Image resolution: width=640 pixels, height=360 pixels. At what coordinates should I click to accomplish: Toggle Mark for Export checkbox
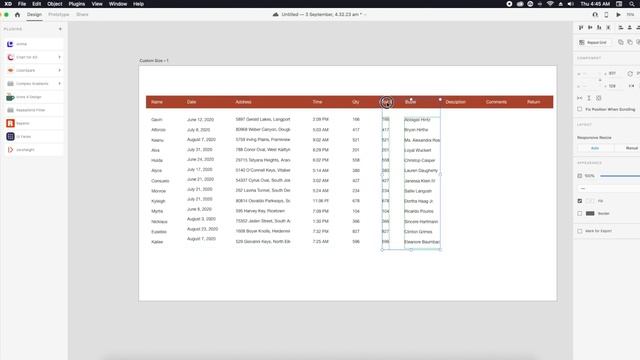click(580, 231)
